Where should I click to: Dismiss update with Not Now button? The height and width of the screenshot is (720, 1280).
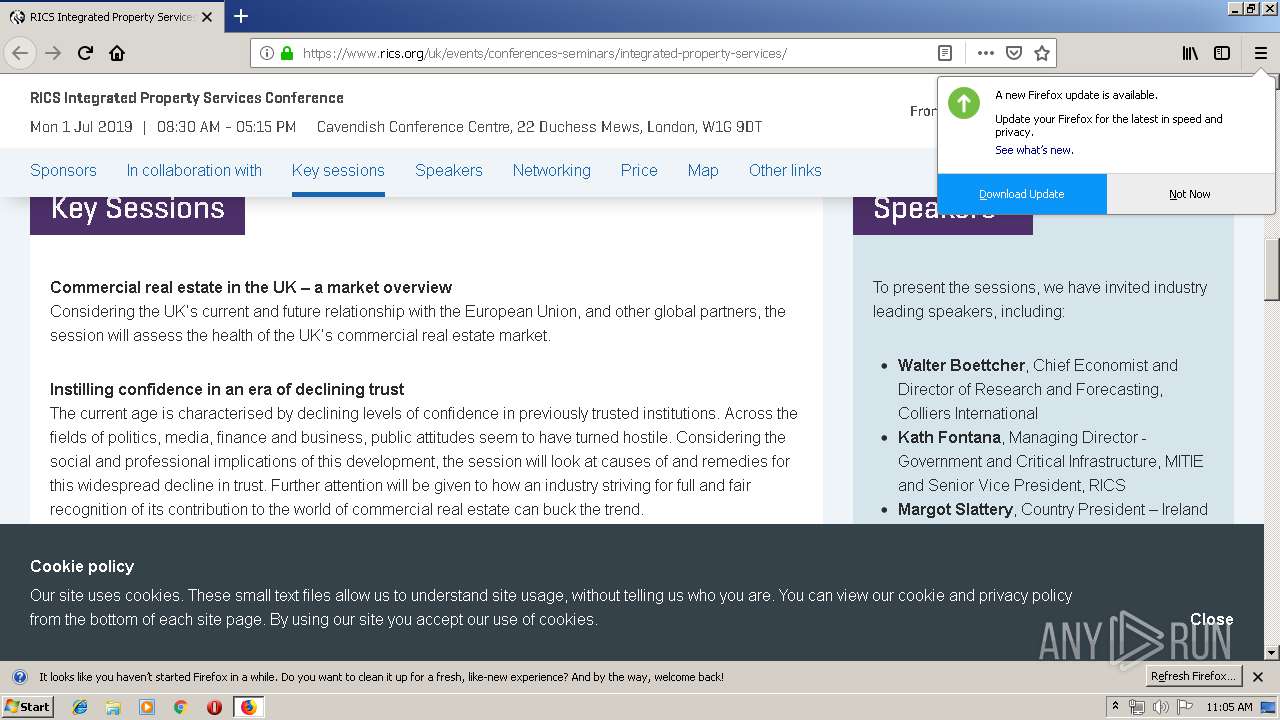click(1190, 194)
